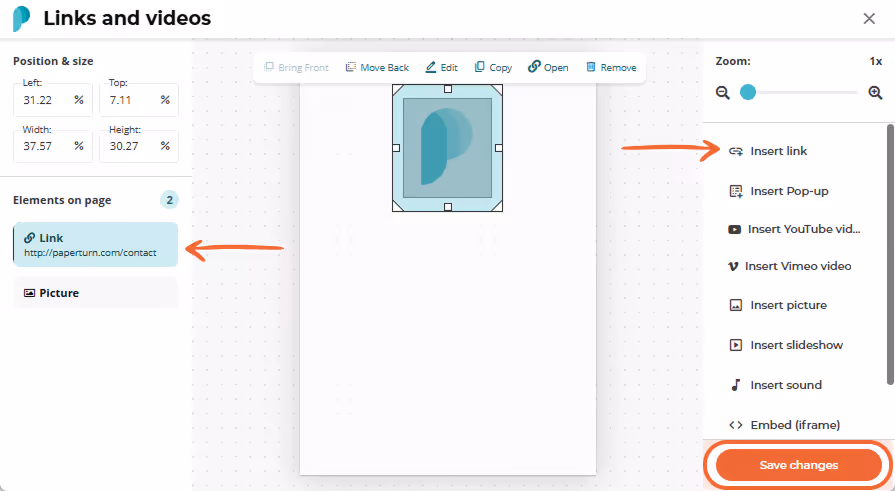The height and width of the screenshot is (491, 895).
Task: Click the Move Back layers icon
Action: tap(350, 67)
